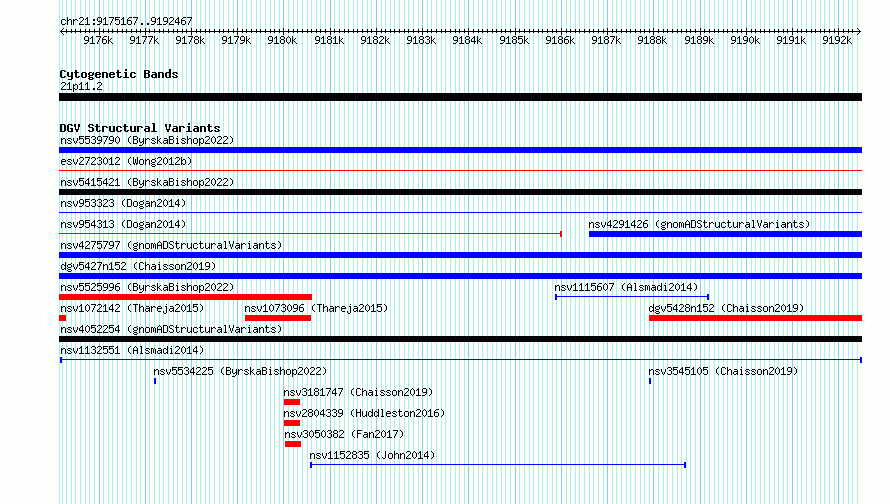
Task: Click ruler position 9178k
Action: (x=190, y=40)
